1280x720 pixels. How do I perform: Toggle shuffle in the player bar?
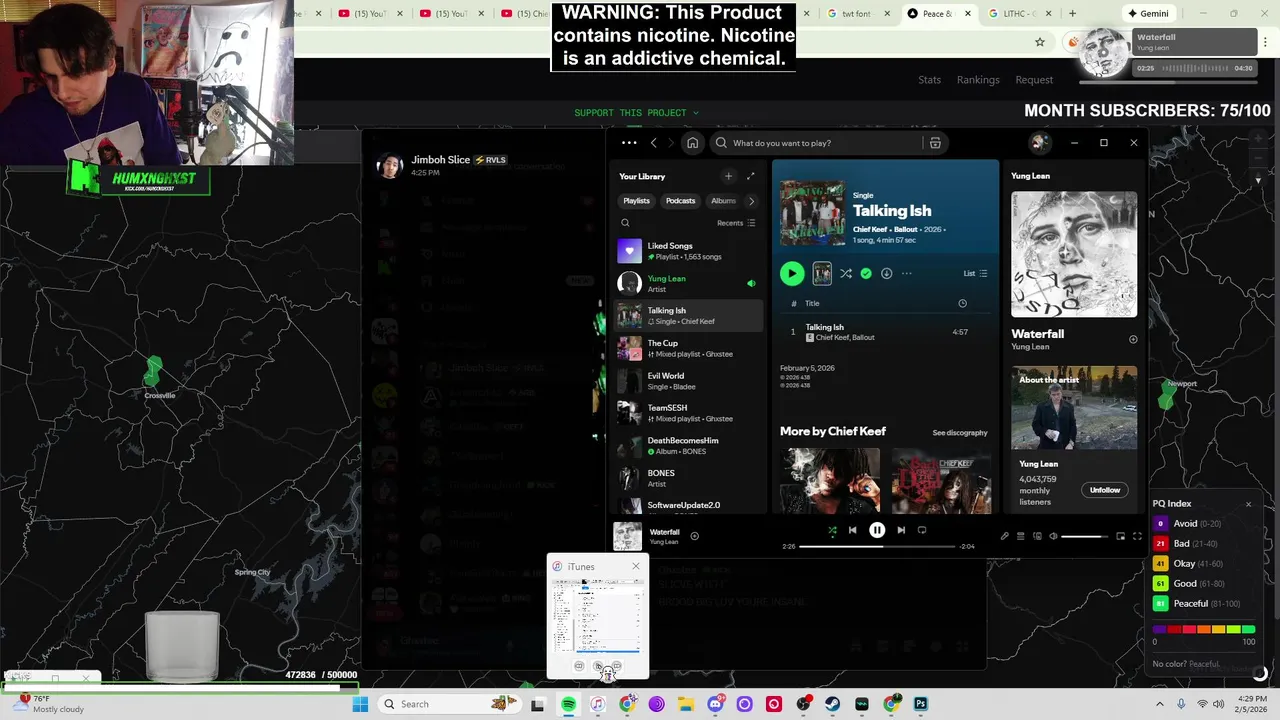pyautogui.click(x=832, y=531)
